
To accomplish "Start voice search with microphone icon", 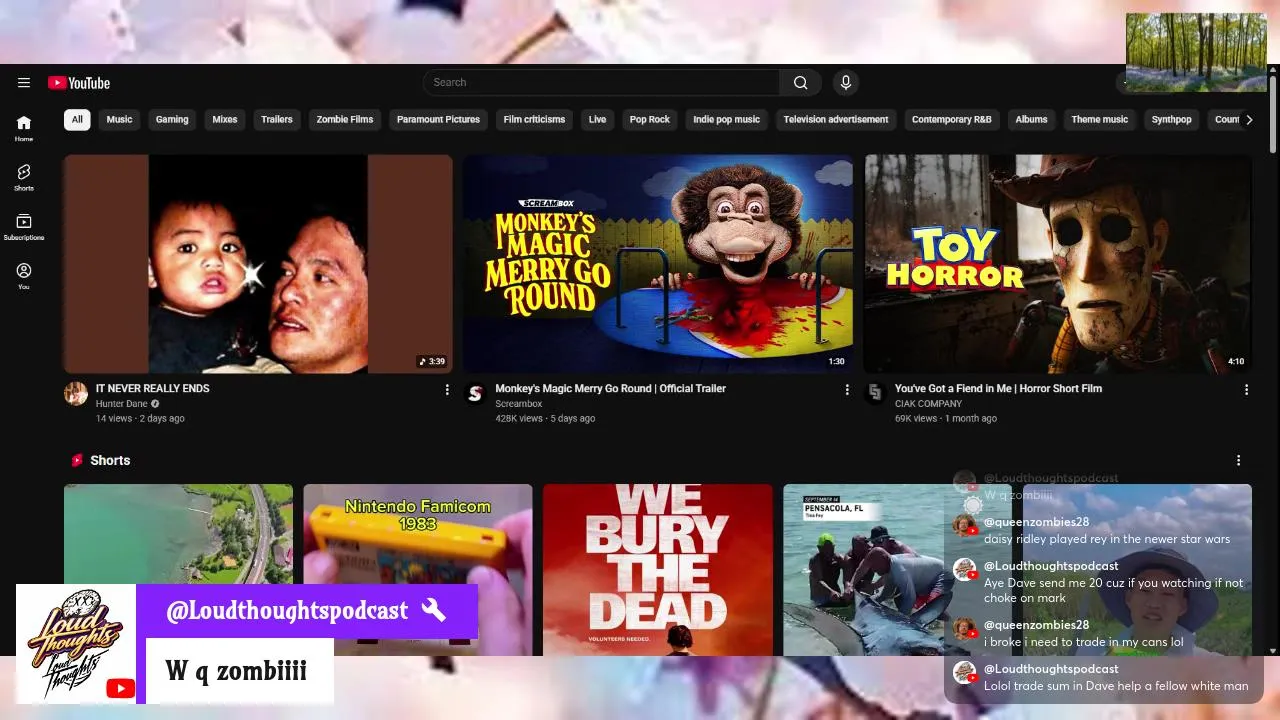I will tap(846, 83).
